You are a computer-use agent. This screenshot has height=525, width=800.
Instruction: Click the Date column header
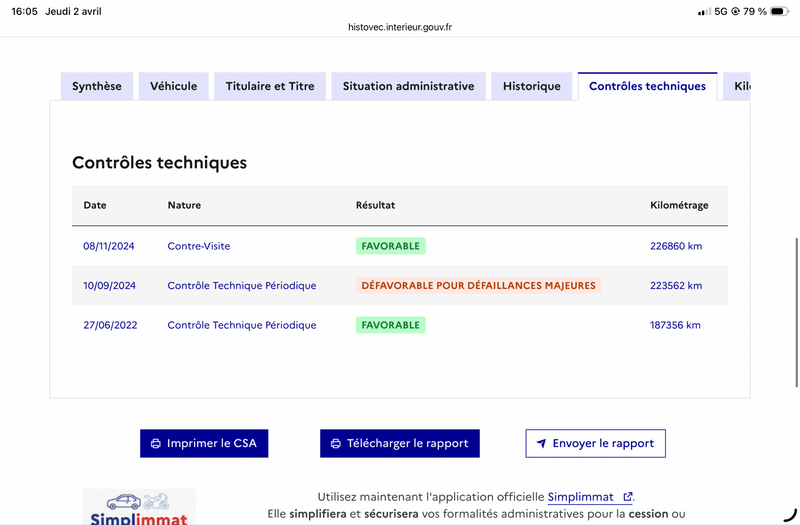pyautogui.click(x=95, y=205)
